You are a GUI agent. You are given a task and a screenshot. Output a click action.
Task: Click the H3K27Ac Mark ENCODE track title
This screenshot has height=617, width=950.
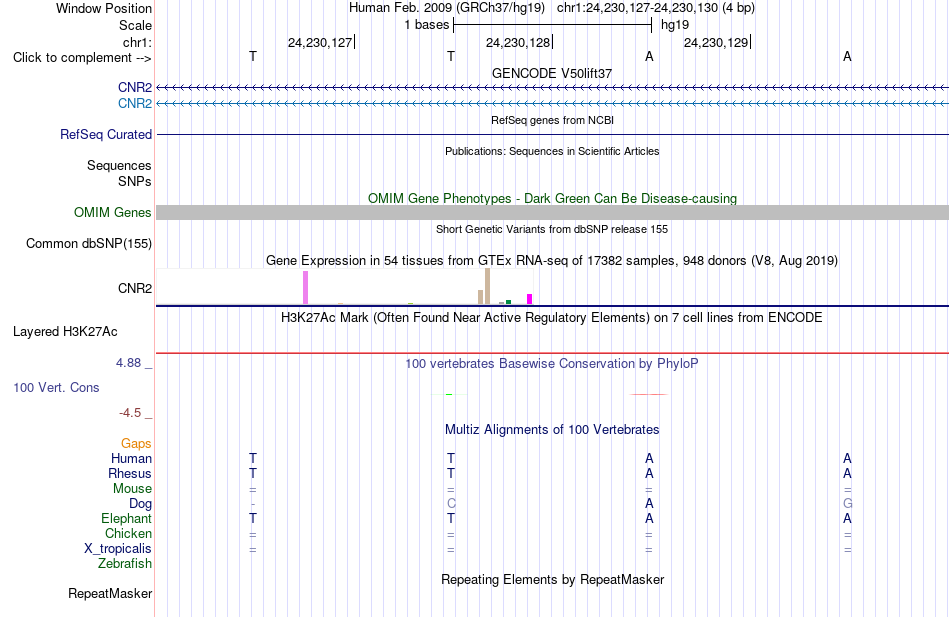pyautogui.click(x=552, y=318)
